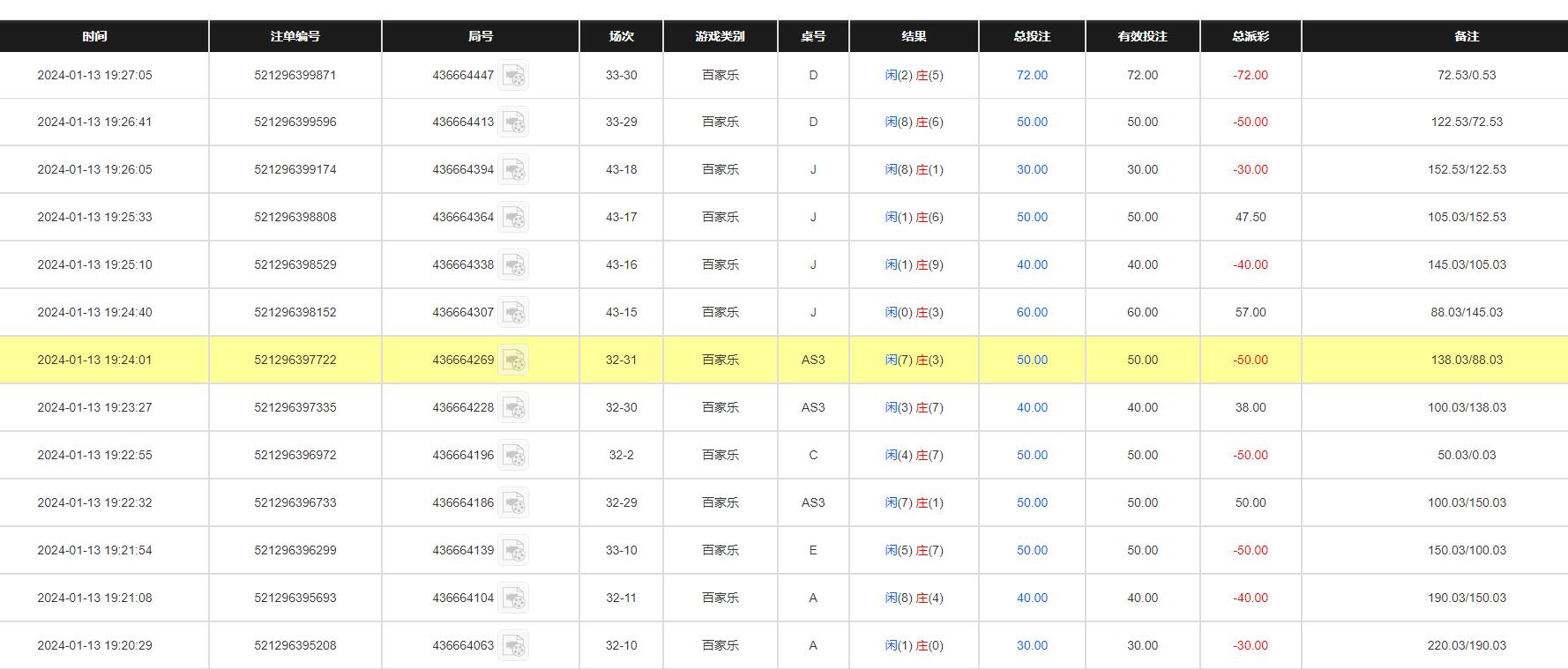Click replay icon beside round 436664394
The image size is (1568, 669).
click(x=513, y=169)
